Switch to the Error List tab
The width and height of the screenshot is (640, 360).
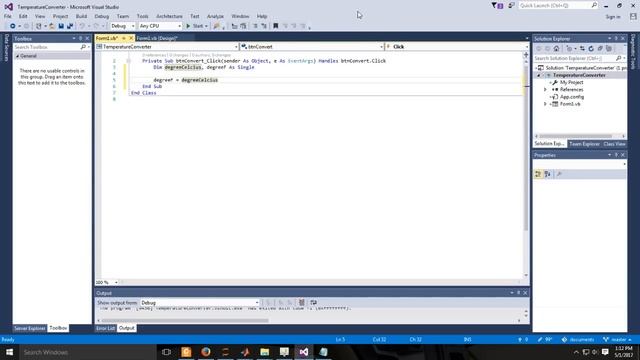[105, 328]
